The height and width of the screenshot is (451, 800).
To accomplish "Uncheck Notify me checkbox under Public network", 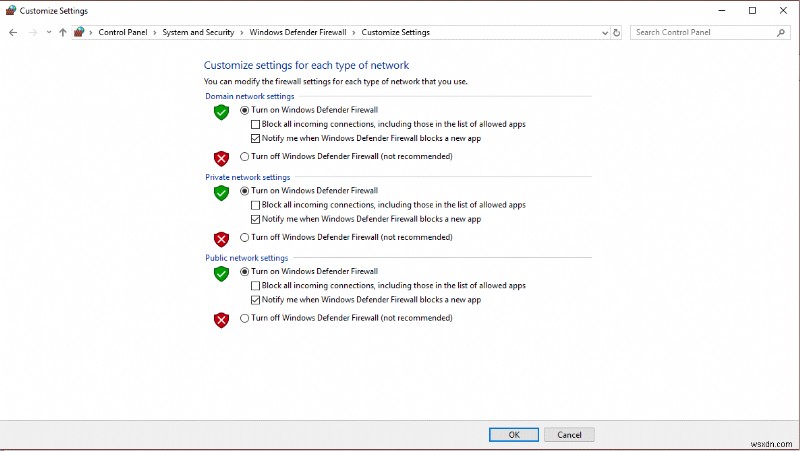I will (255, 300).
